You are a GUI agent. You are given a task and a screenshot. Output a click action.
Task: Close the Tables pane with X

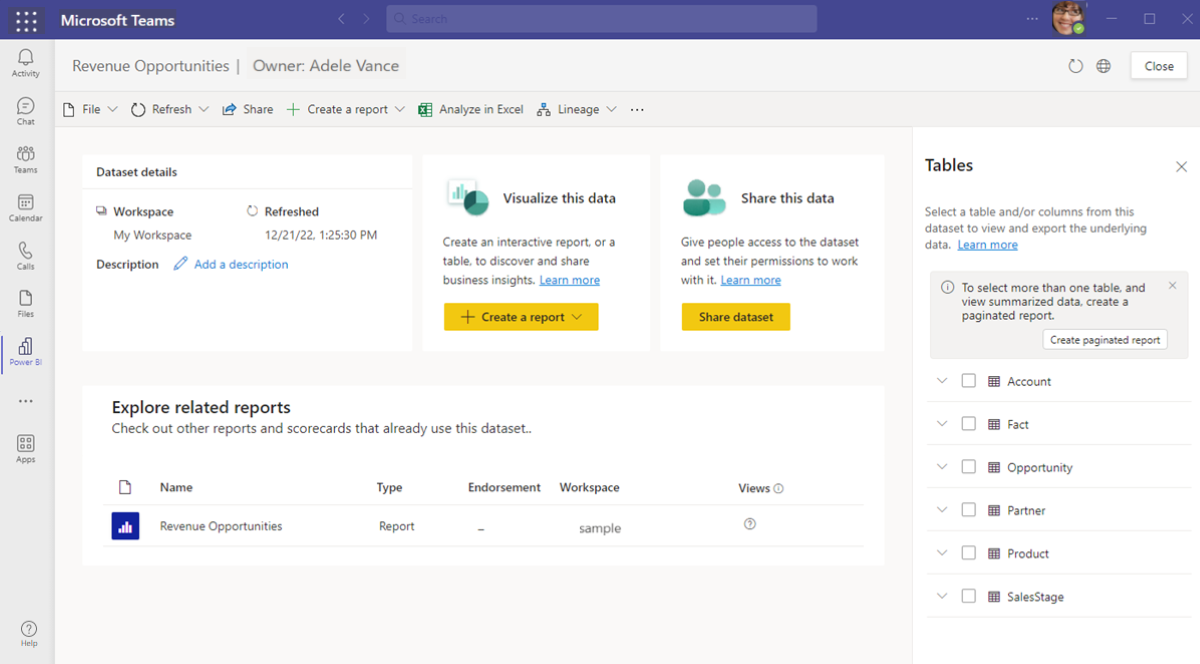1181,167
